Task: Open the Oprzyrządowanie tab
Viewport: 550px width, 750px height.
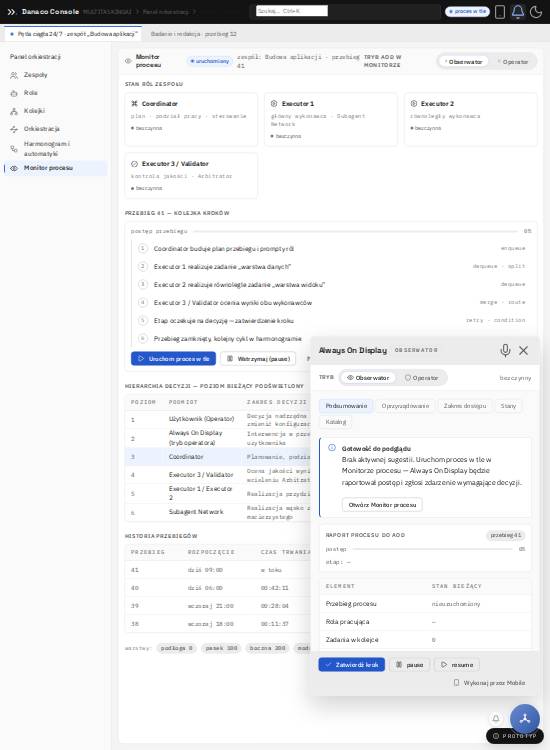Action: [405, 406]
